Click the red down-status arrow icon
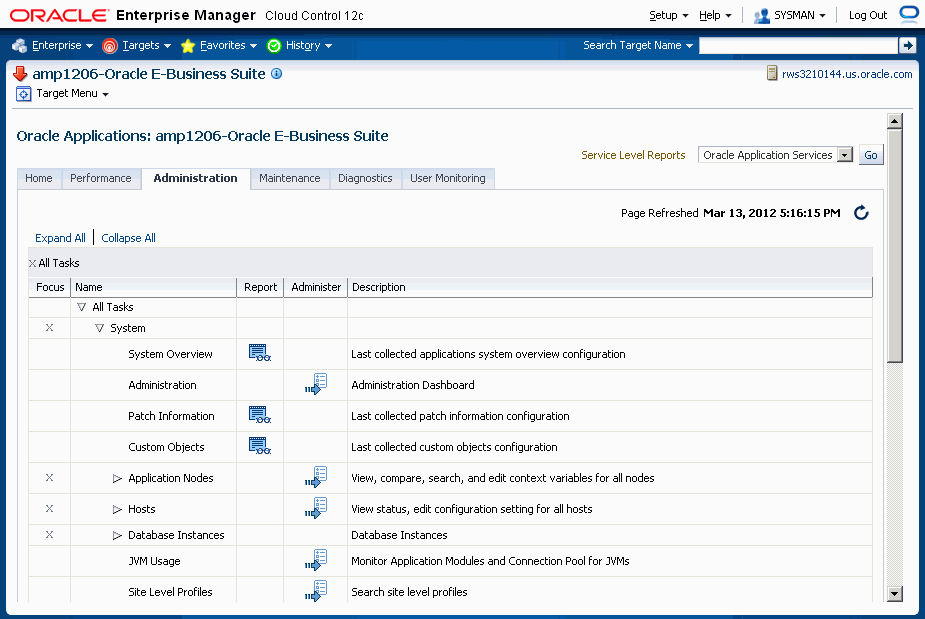 tap(20, 73)
